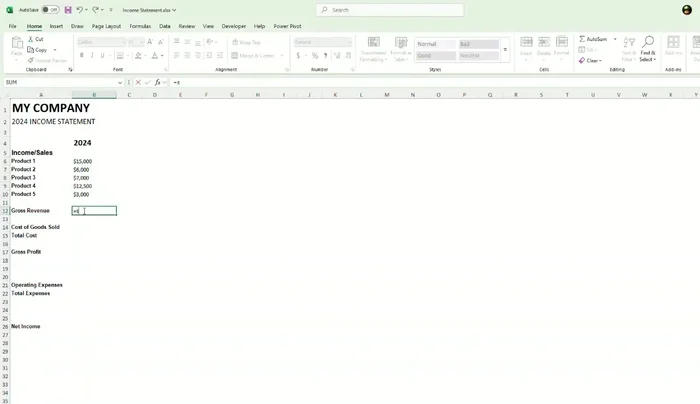Click the Merge & Center button

click(x=253, y=56)
